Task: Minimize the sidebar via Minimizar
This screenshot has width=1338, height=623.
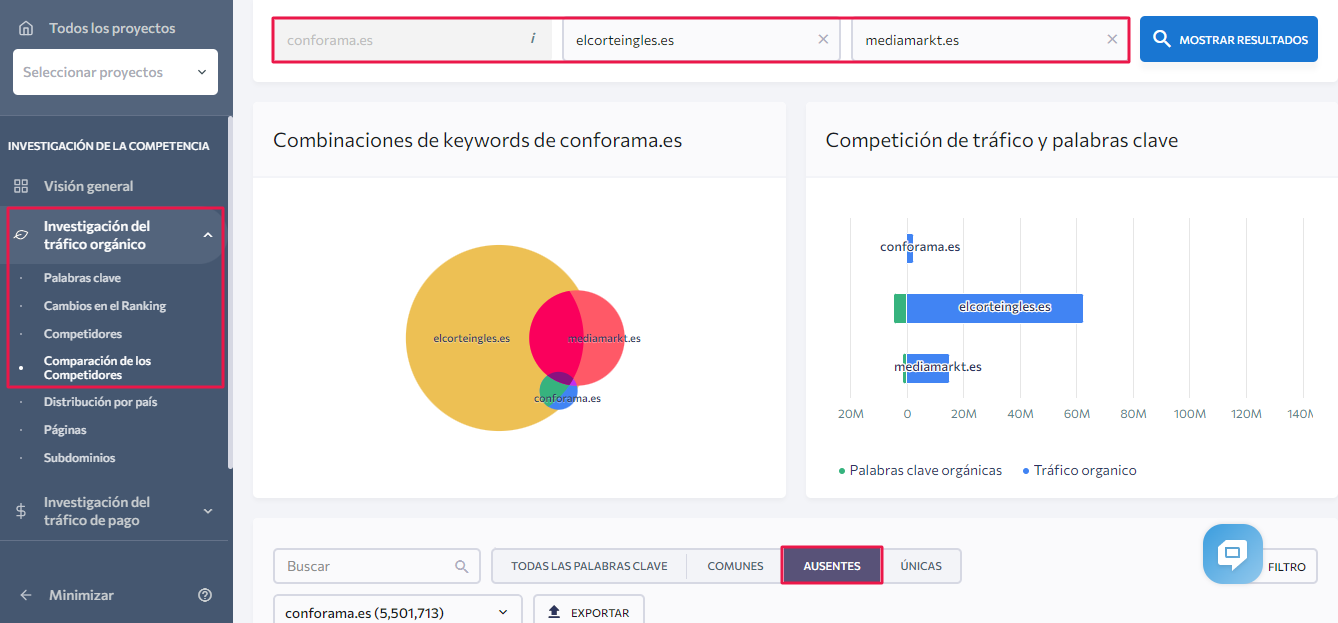Action: click(x=81, y=595)
